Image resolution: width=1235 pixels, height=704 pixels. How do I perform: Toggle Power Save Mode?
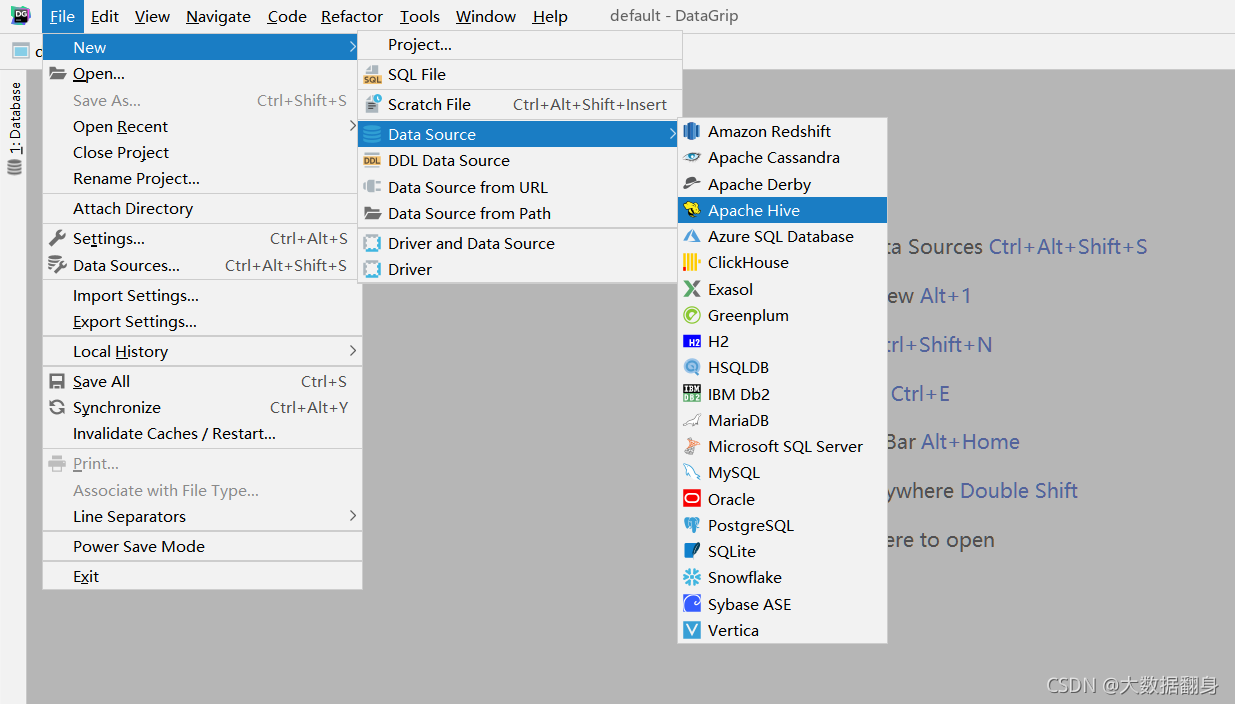tap(202, 546)
